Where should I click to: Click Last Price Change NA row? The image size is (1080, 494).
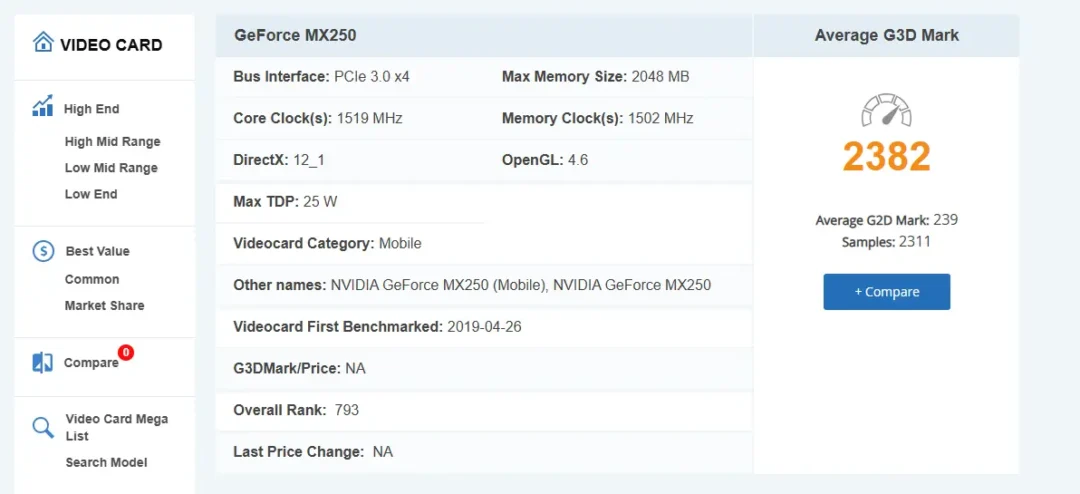coord(484,453)
